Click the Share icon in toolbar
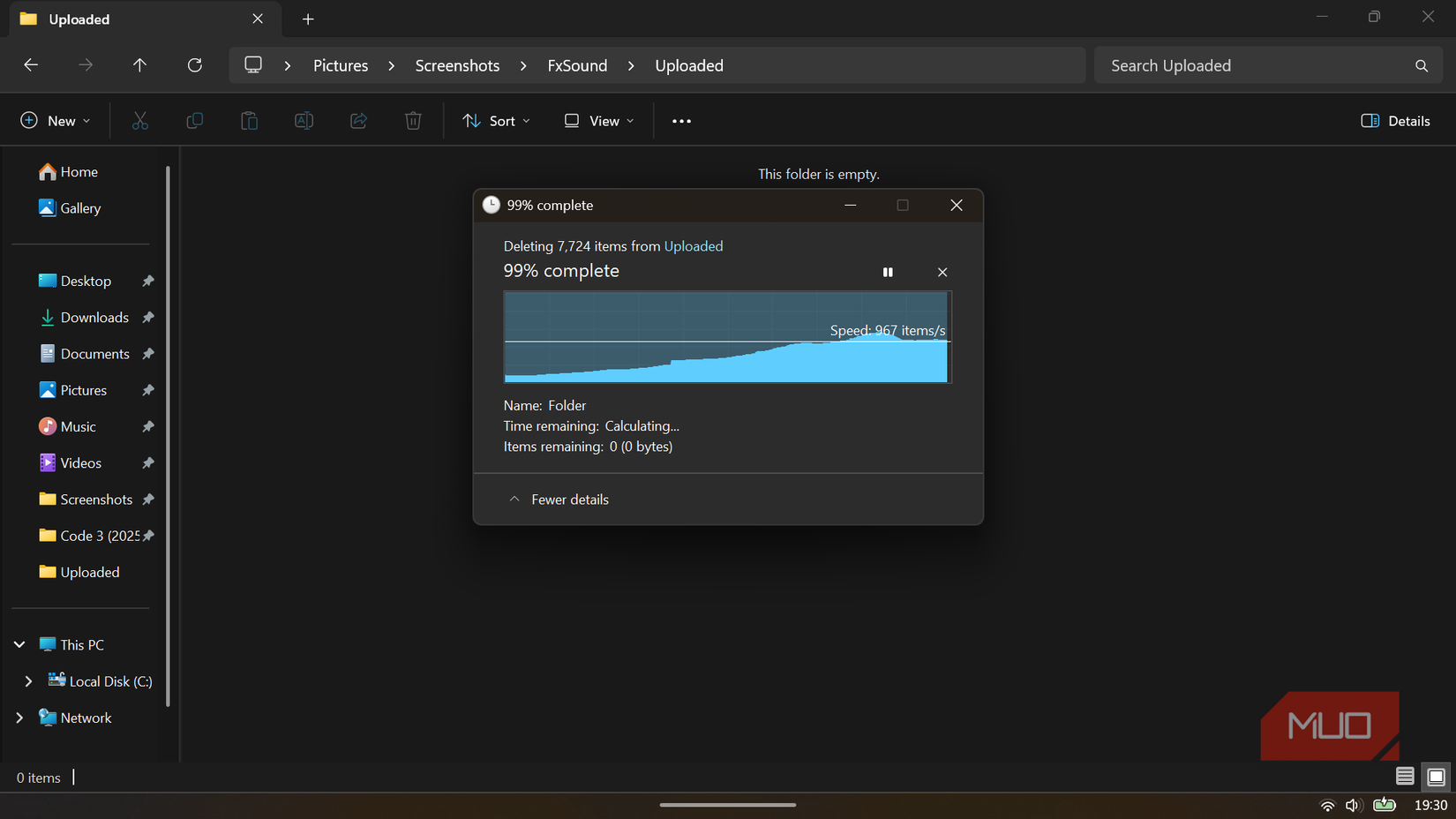Image resolution: width=1456 pixels, height=819 pixels. [359, 121]
